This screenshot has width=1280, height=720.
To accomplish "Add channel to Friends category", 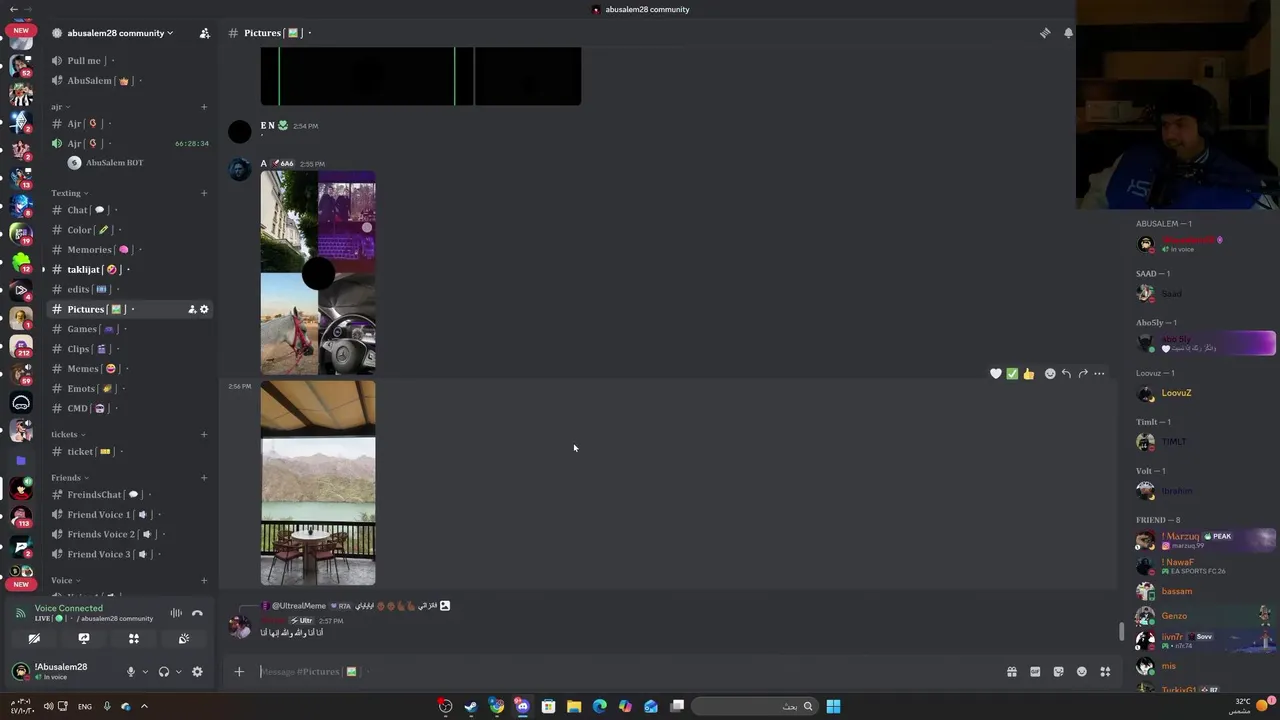I will pyautogui.click(x=204, y=477).
